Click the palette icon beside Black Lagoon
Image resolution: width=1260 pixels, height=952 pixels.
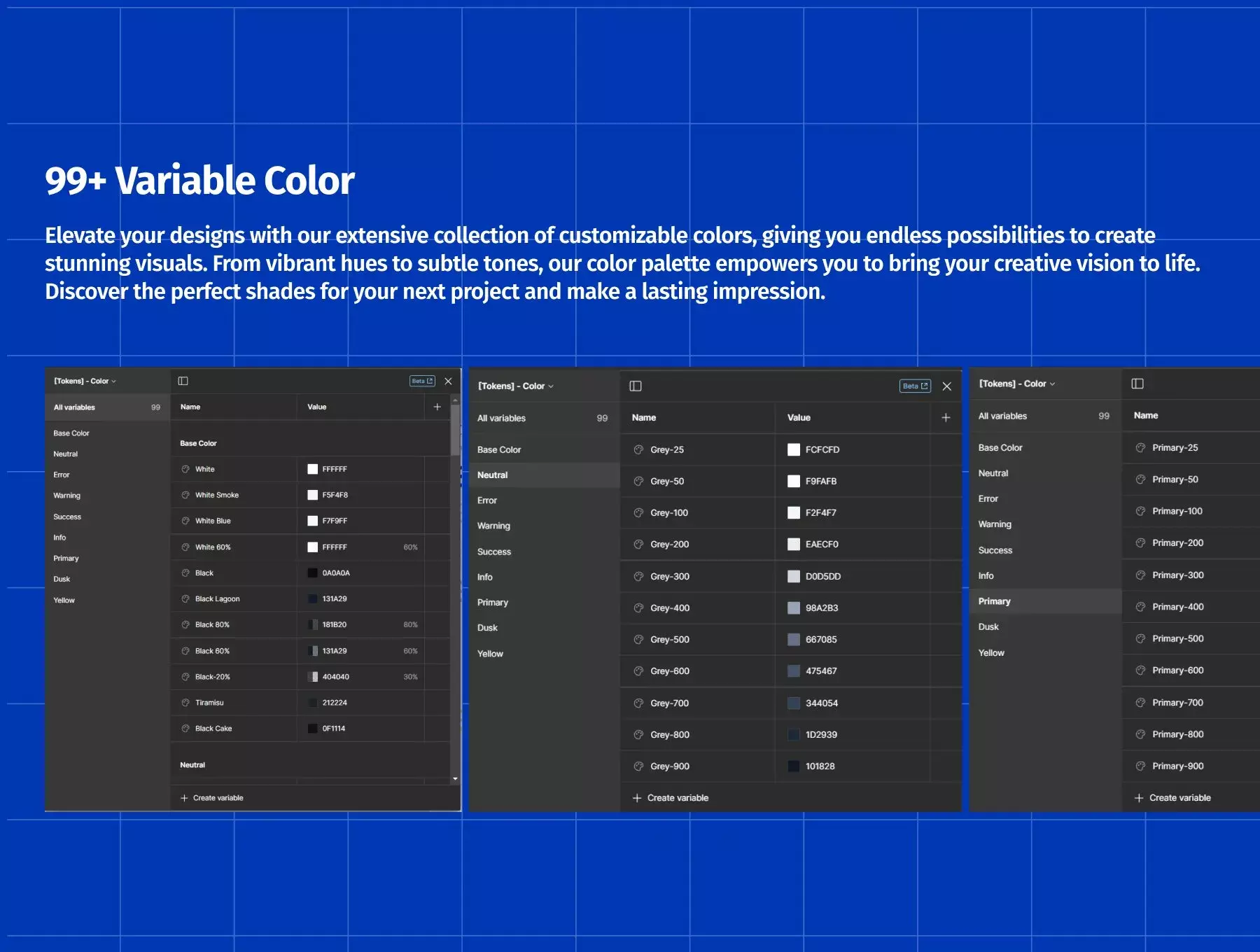185,598
